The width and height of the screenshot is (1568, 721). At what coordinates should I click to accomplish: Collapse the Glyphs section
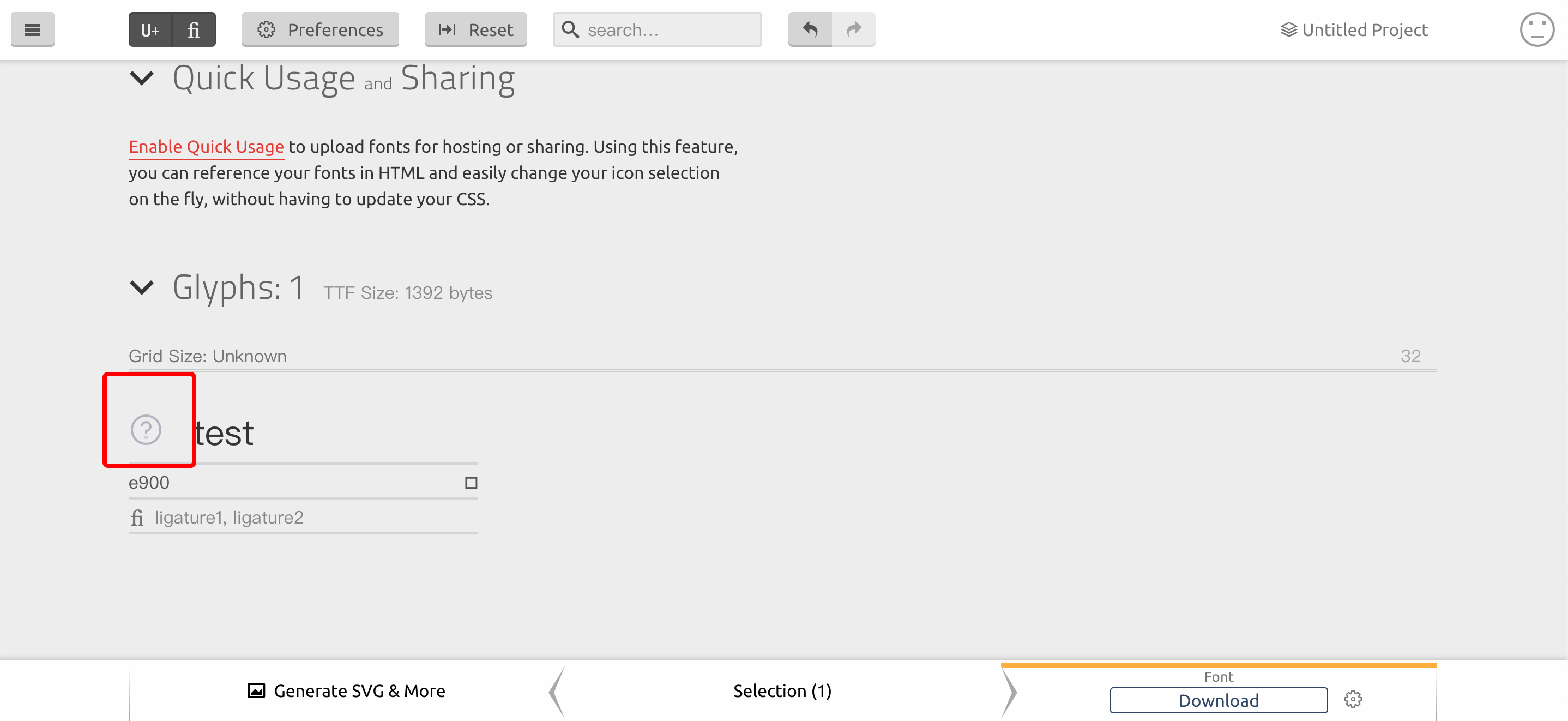point(142,287)
